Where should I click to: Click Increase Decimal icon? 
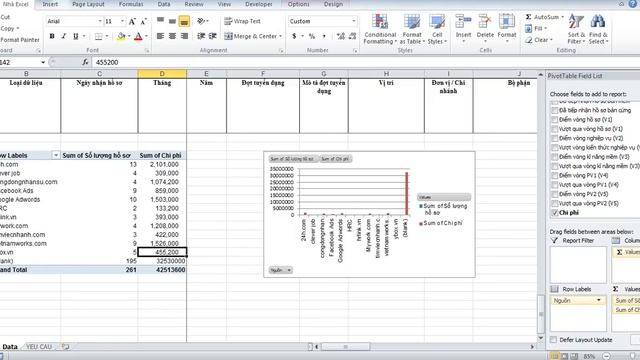340,36
